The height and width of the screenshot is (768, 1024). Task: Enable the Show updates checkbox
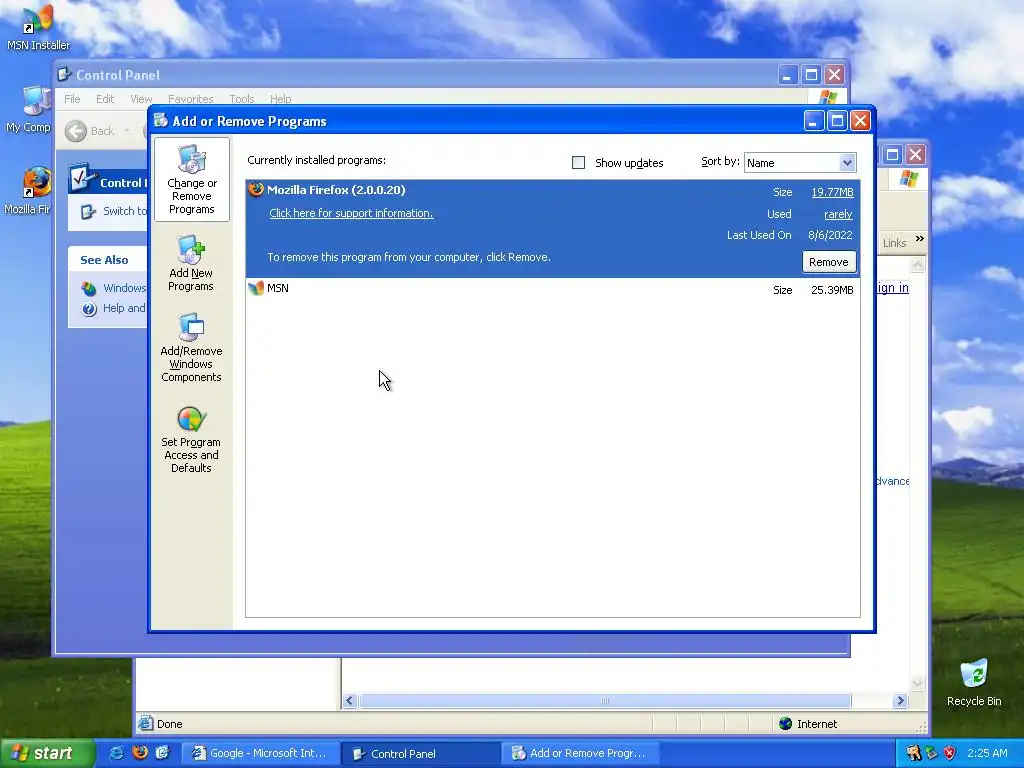click(578, 163)
